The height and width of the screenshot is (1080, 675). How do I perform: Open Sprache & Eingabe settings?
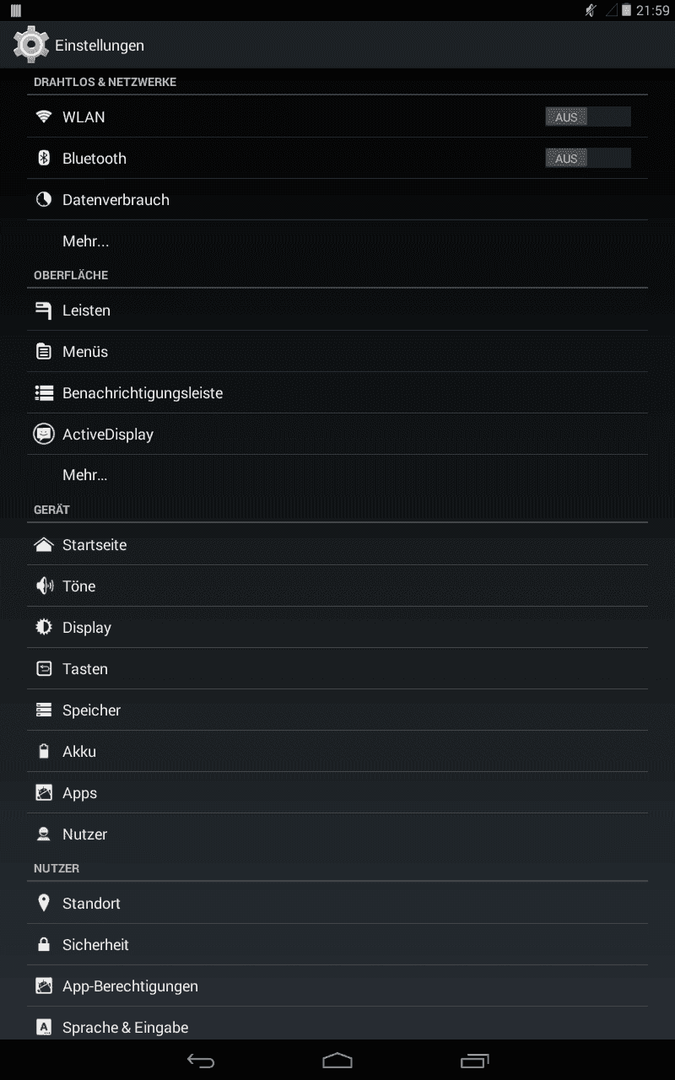tap(337, 1025)
